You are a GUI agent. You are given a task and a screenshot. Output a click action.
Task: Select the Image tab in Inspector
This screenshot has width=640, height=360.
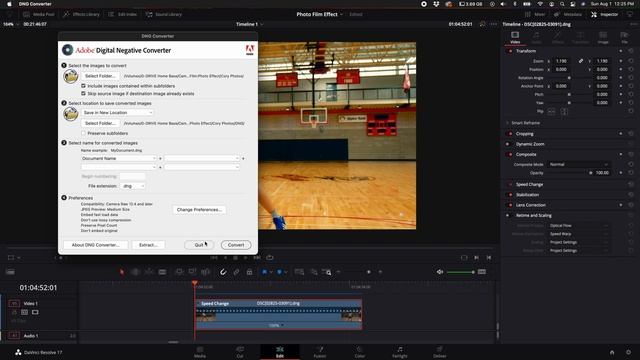603,37
